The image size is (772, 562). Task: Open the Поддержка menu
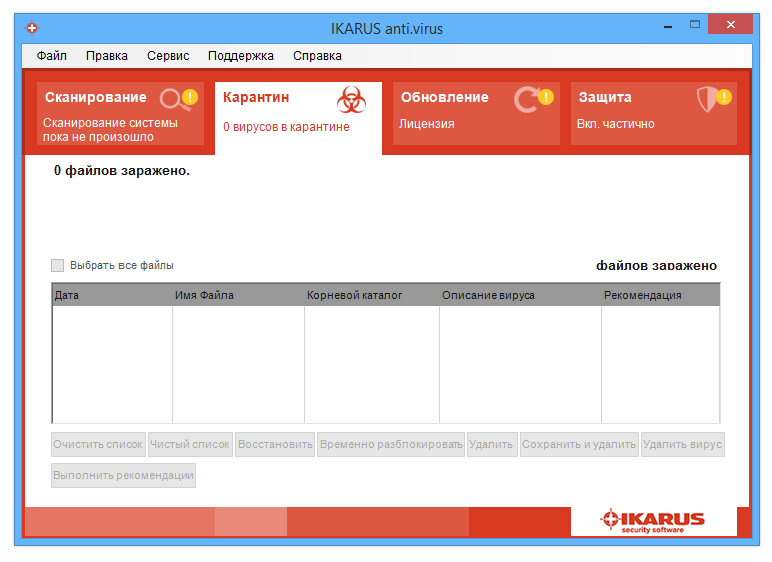tap(241, 56)
